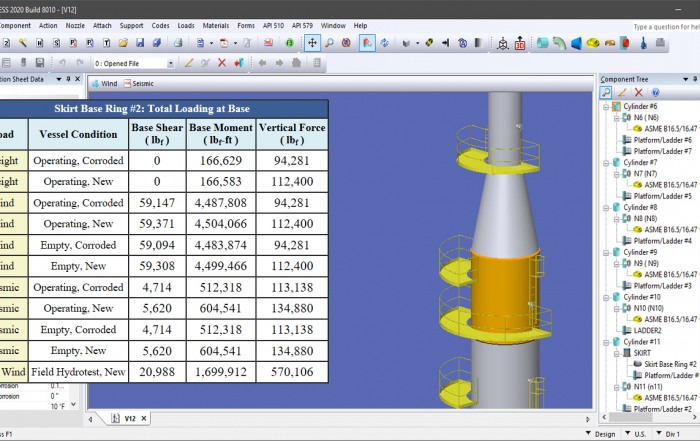Open the Materials menu
Screen dimensions: 700x441
215,25
